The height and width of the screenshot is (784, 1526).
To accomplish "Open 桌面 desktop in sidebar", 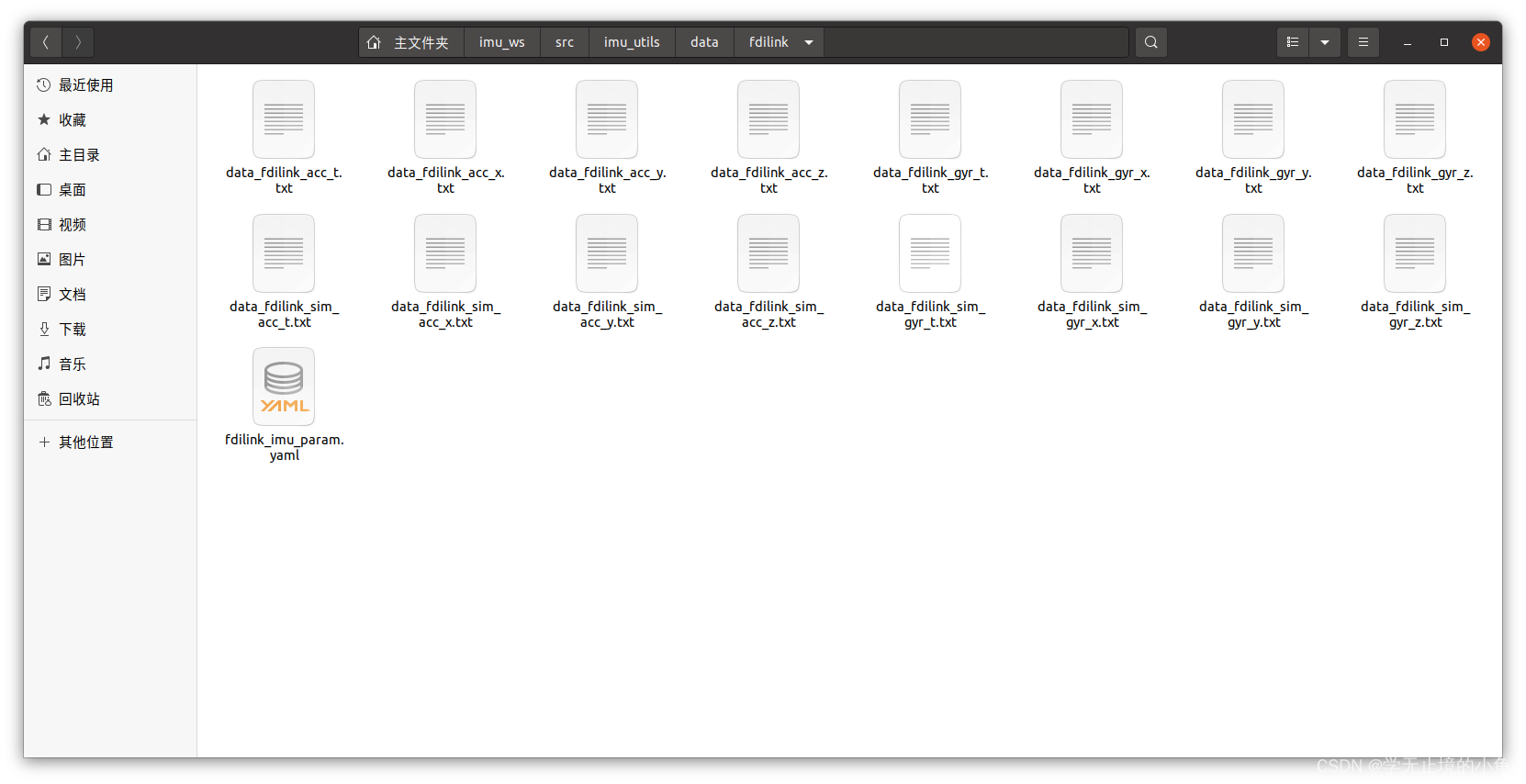I will 110,190.
